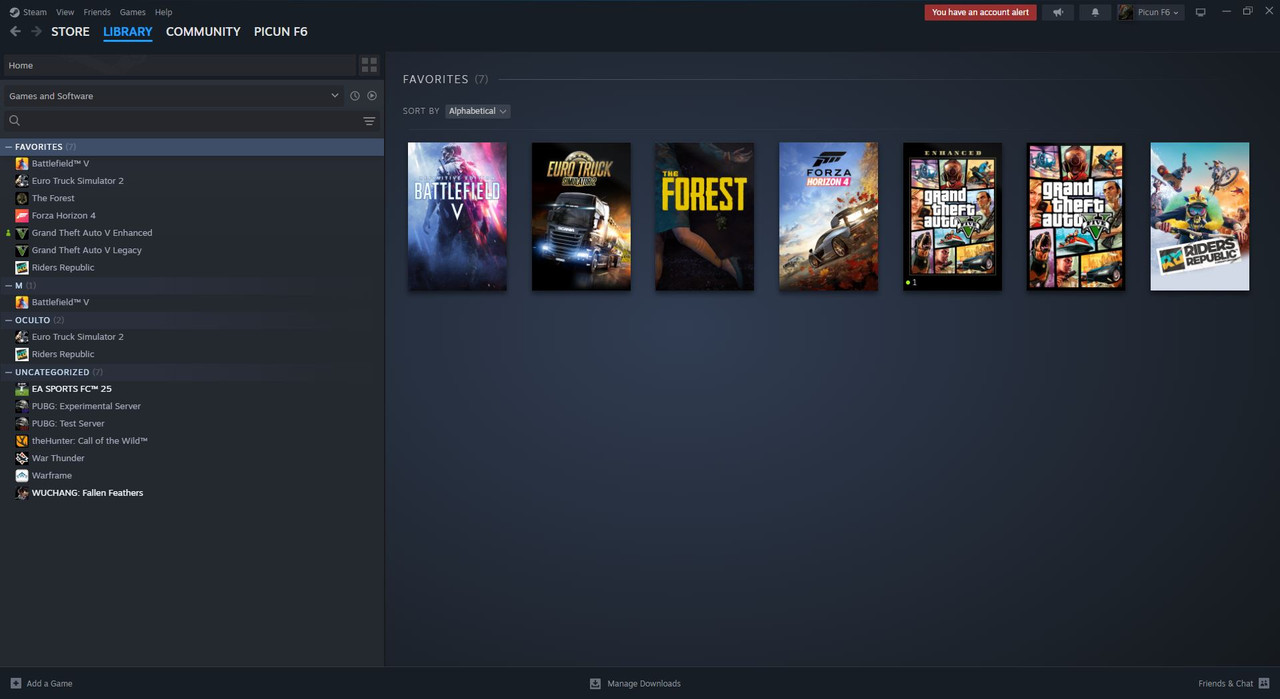Image resolution: width=1280 pixels, height=699 pixels.
Task: Go forward with the forward arrow
Action: [36, 32]
